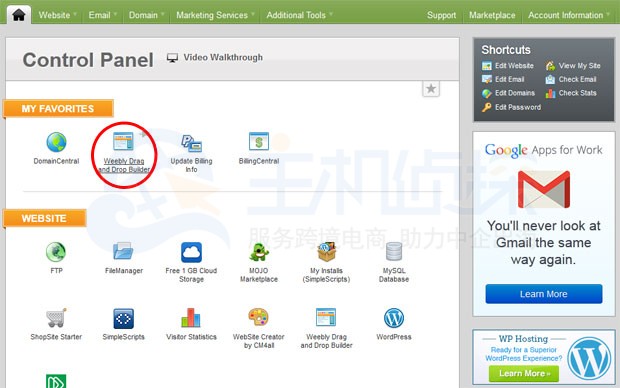
Task: Open the DomainCentral globe icon
Action: (56, 142)
